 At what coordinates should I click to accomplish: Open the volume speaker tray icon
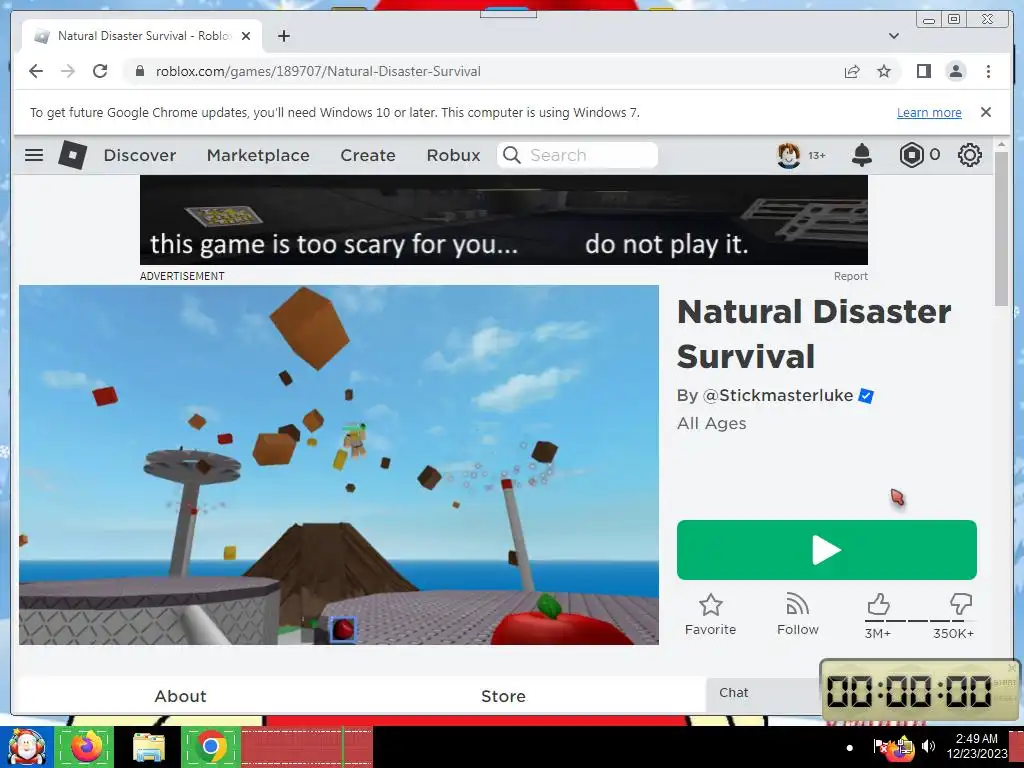pos(928,746)
